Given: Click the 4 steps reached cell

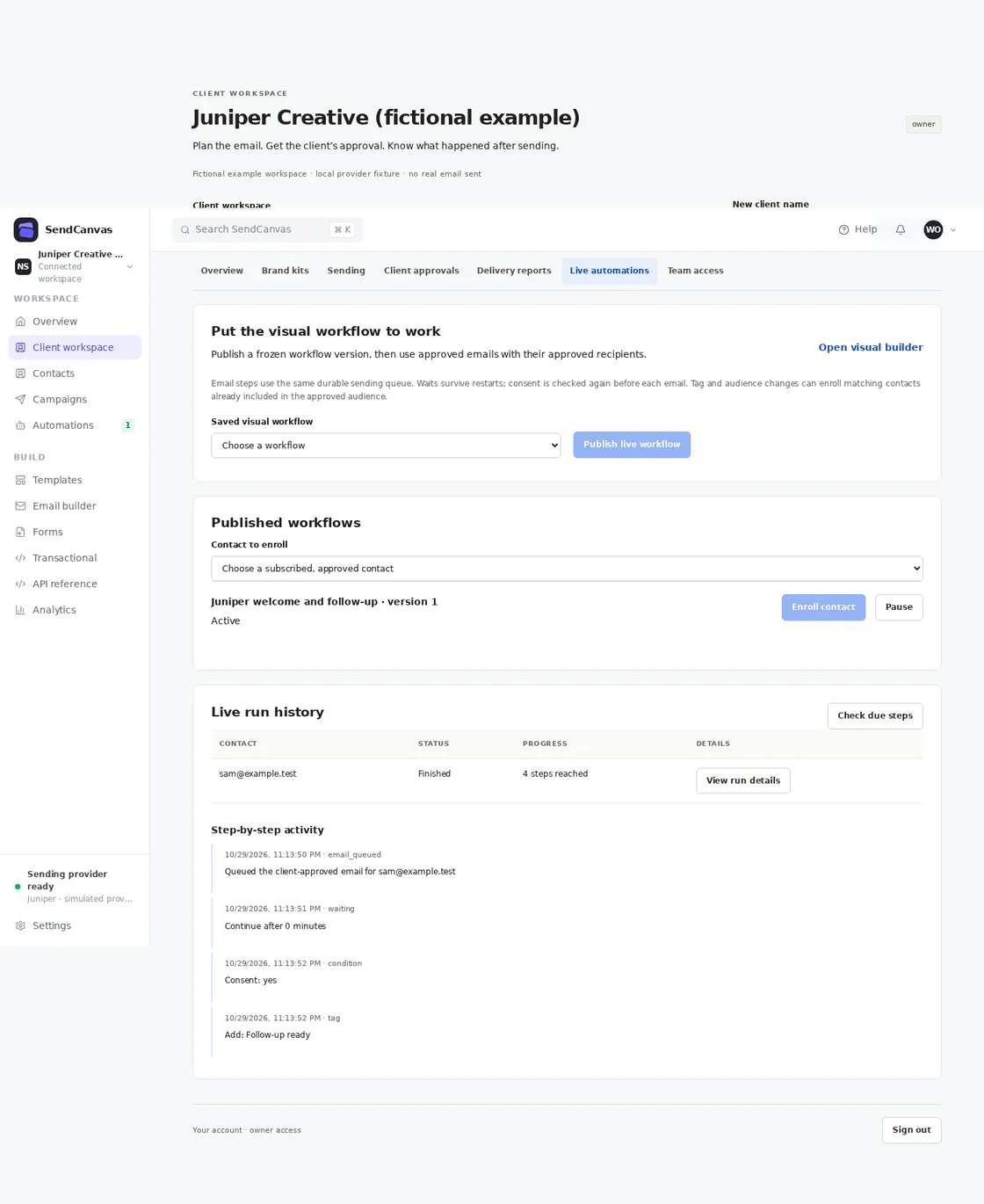Looking at the screenshot, I should [555, 774].
